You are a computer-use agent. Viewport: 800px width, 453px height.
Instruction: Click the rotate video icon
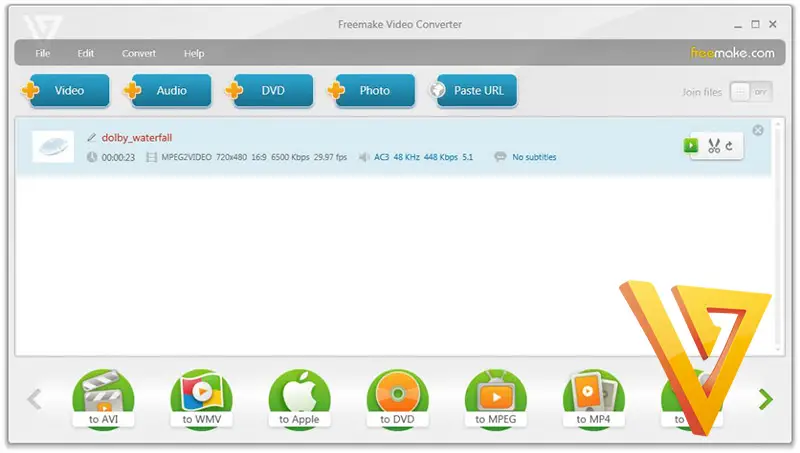point(730,146)
